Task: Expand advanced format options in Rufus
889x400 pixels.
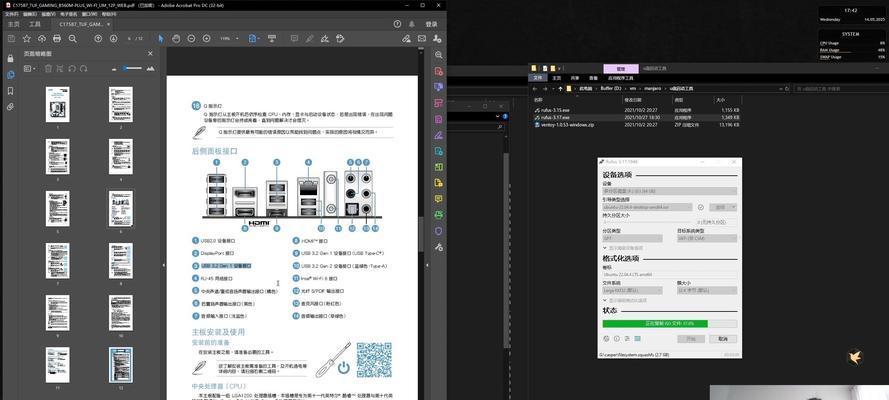Action: pos(625,300)
